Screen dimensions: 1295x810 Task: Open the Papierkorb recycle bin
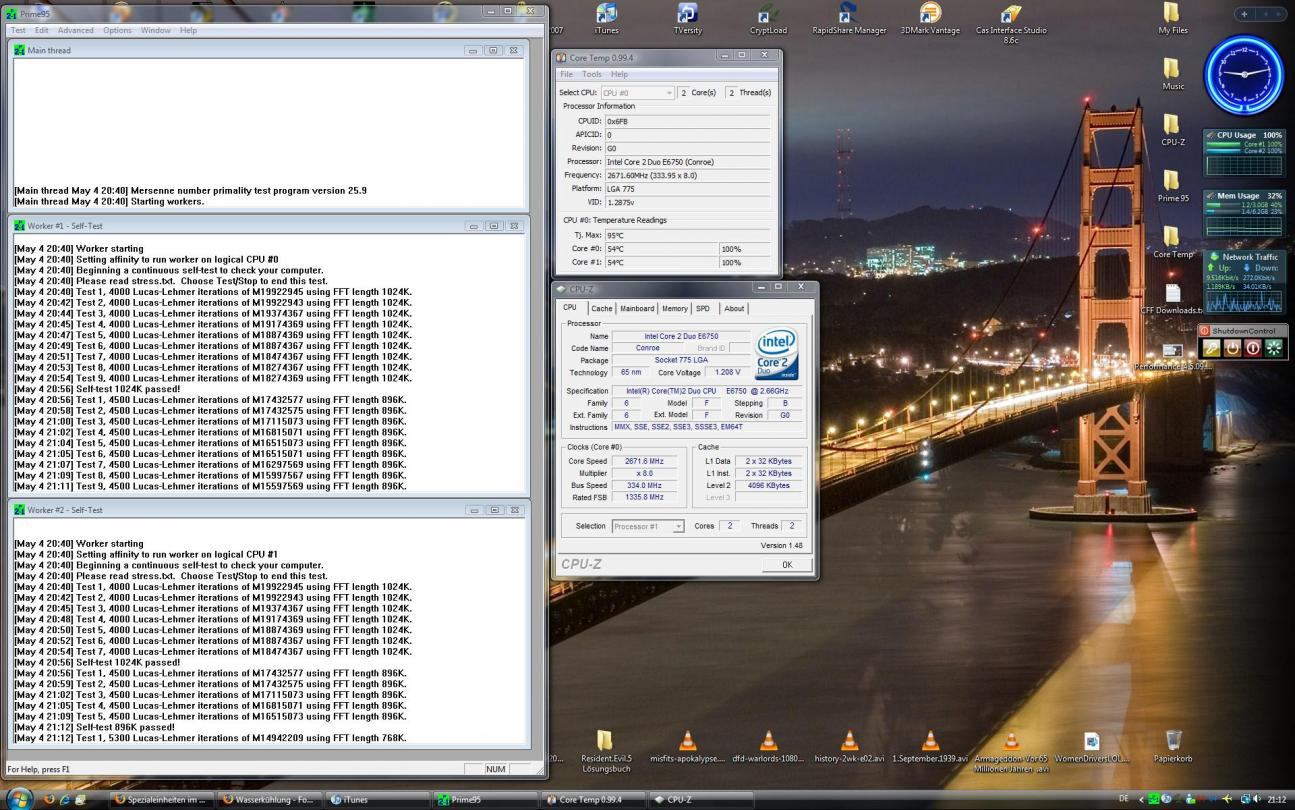click(1173, 741)
